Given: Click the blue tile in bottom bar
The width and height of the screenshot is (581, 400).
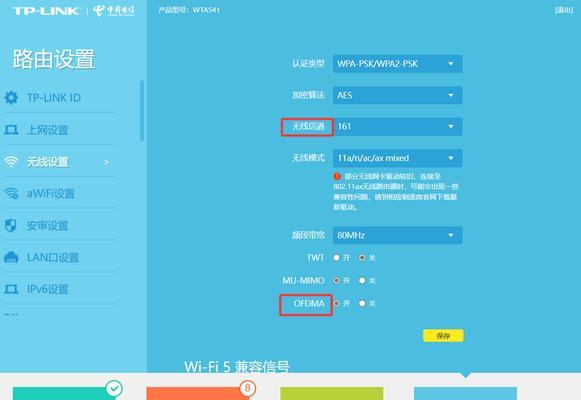Looking at the screenshot, I should coord(465,393).
